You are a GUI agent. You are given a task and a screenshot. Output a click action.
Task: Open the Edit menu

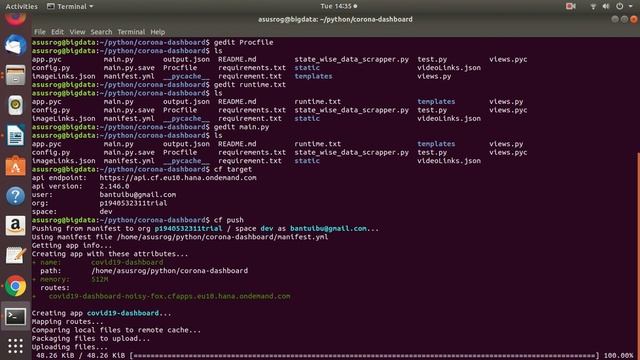(57, 32)
